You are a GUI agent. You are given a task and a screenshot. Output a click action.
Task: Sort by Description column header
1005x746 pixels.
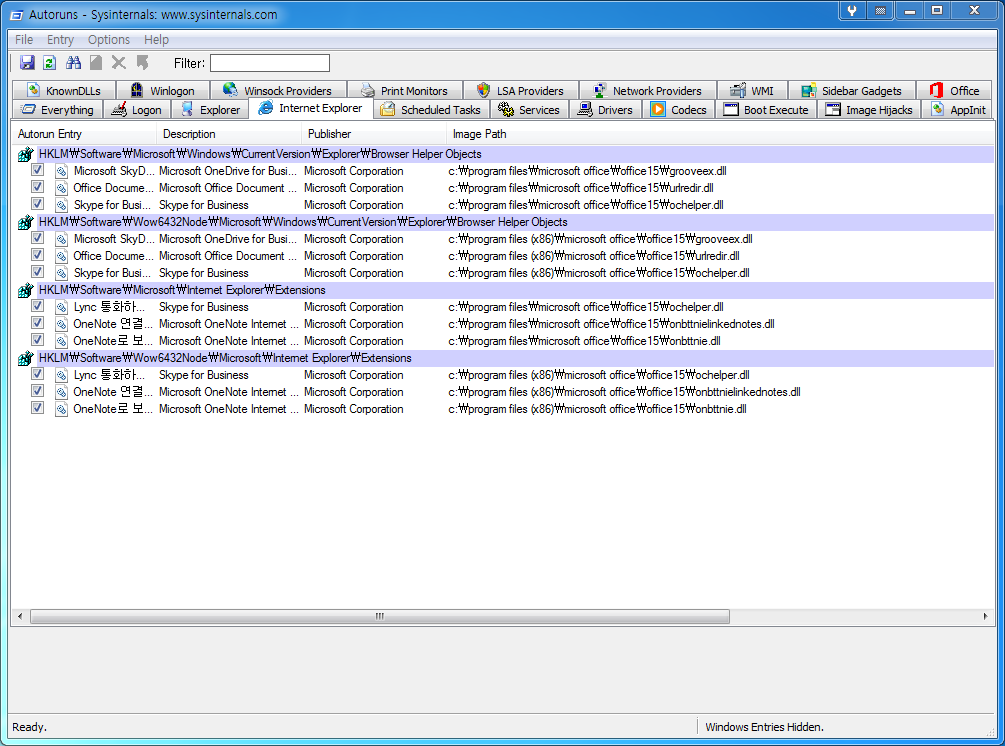(x=229, y=134)
